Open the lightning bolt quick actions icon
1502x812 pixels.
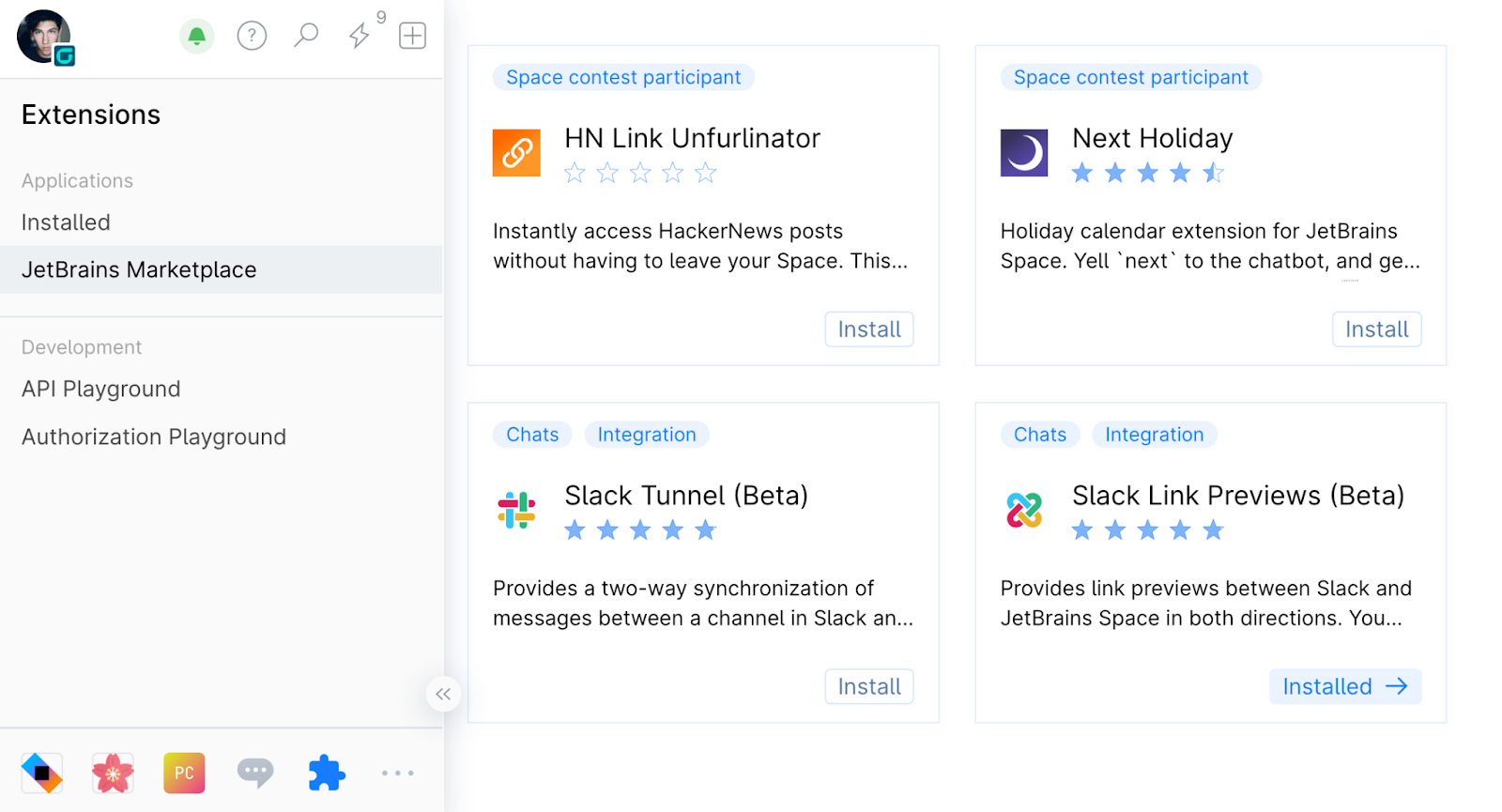pos(360,36)
